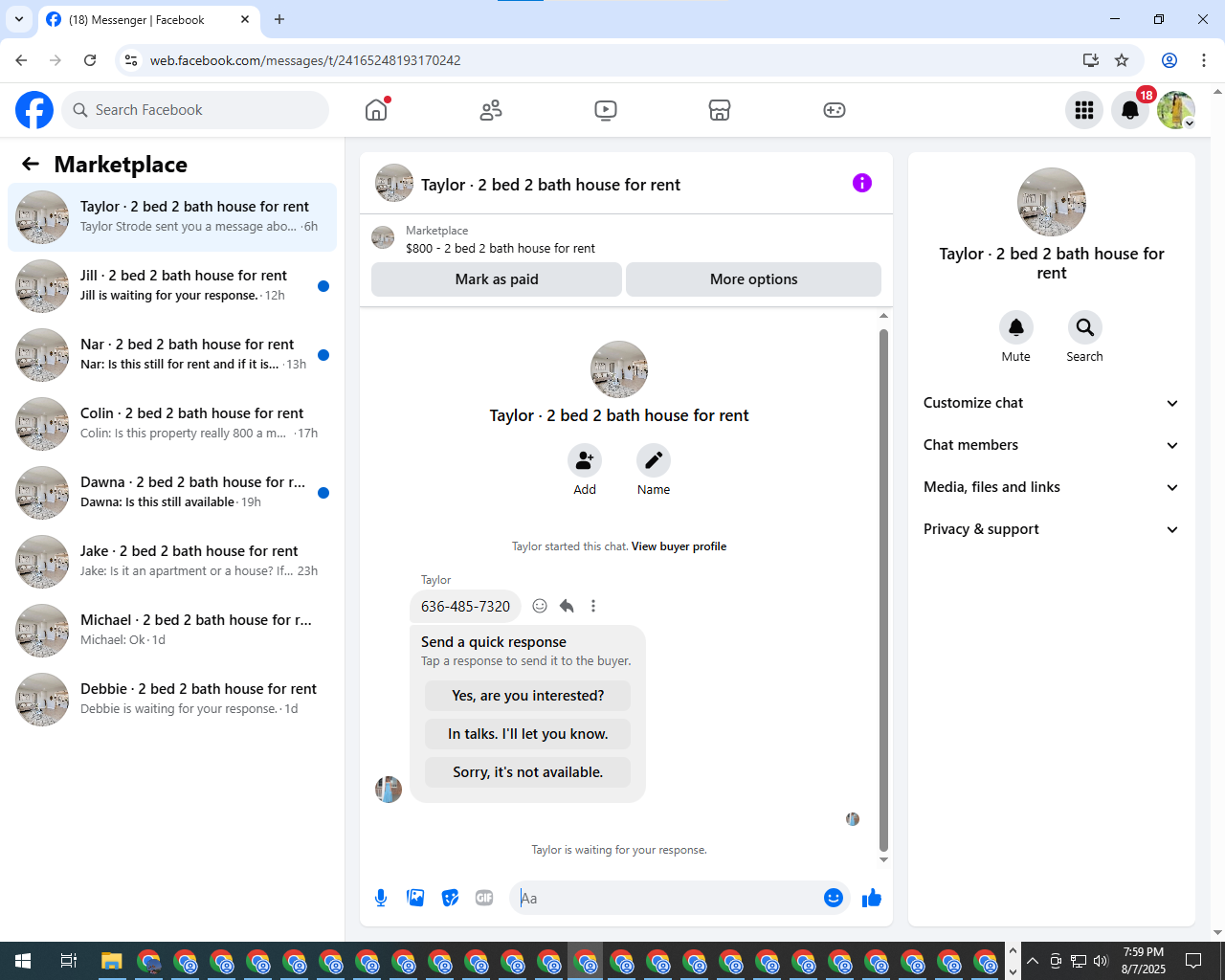
Task: Open Michael's conversation in the list
Action: pos(172,631)
